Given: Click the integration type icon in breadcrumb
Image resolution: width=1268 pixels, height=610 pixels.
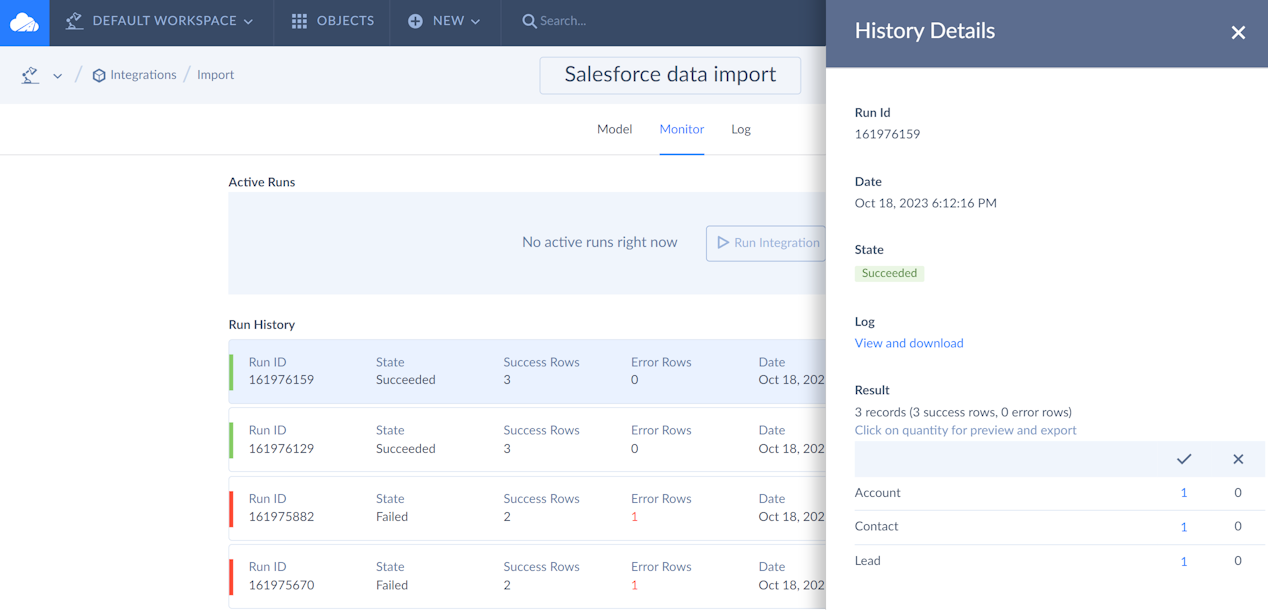Looking at the screenshot, I should pos(31,75).
